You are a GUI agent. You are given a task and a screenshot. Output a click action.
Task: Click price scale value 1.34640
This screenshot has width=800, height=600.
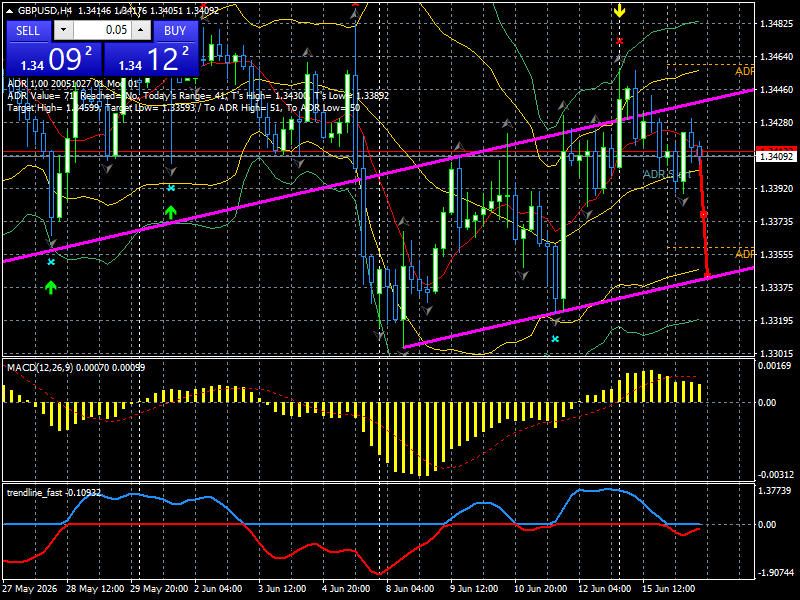tap(777, 57)
